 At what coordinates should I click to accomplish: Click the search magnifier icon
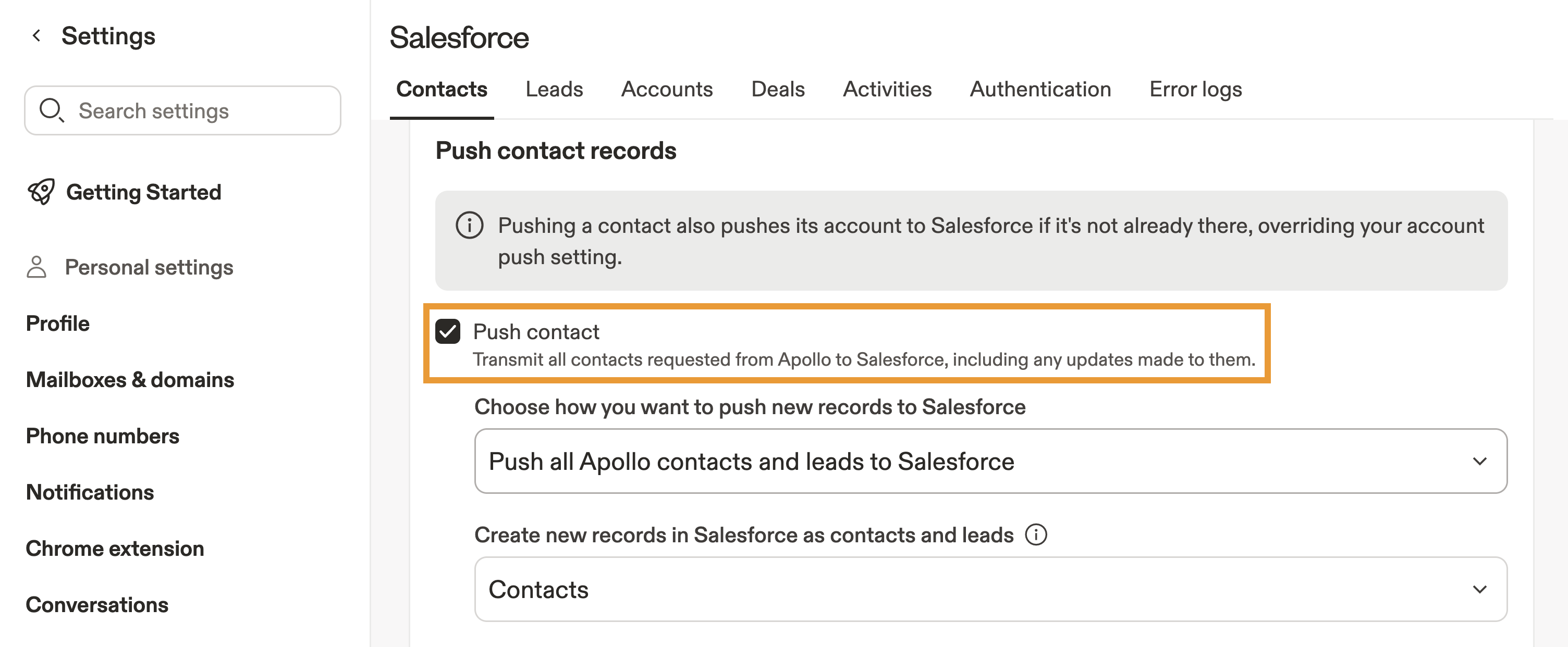[51, 110]
